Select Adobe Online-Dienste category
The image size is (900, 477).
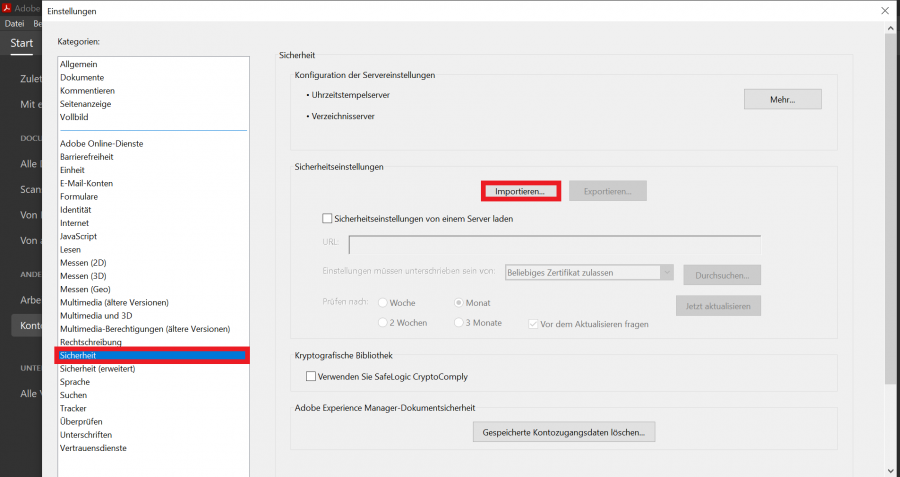[101, 144]
